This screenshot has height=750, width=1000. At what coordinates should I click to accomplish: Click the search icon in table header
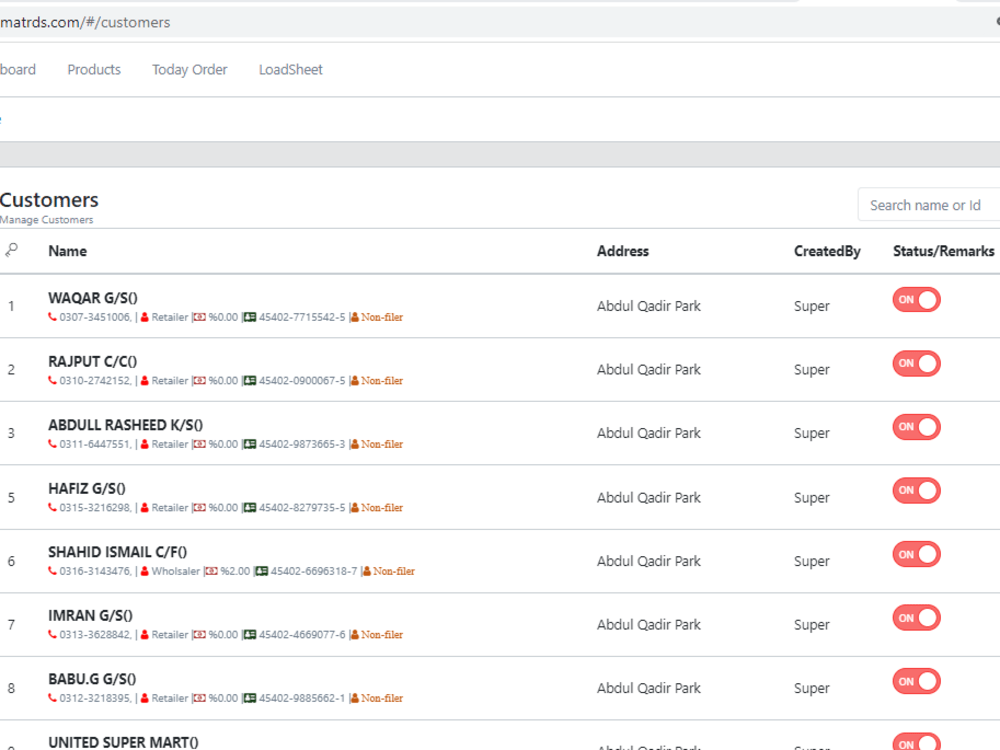click(11, 250)
